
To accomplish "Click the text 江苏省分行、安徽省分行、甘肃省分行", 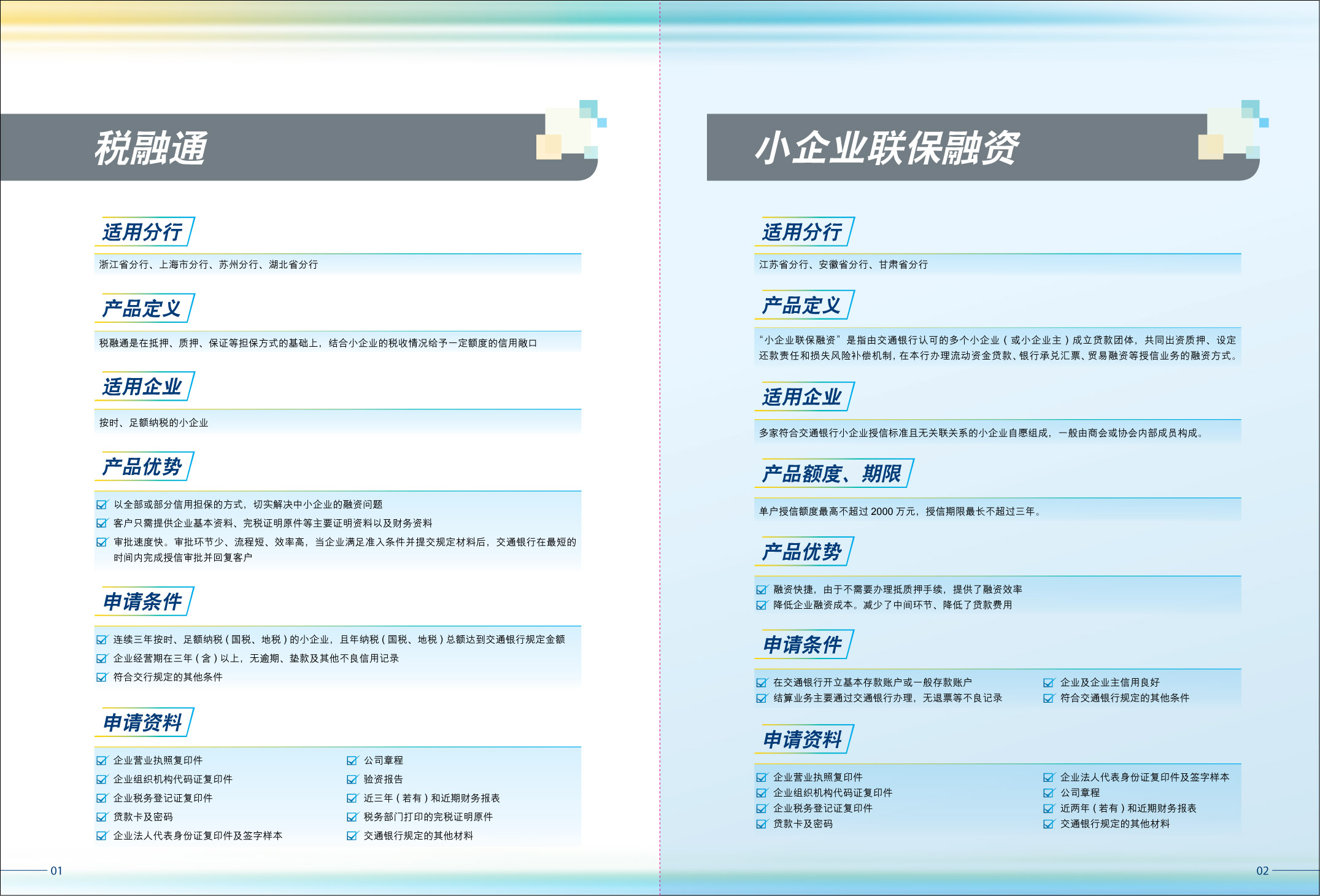I will [844, 265].
